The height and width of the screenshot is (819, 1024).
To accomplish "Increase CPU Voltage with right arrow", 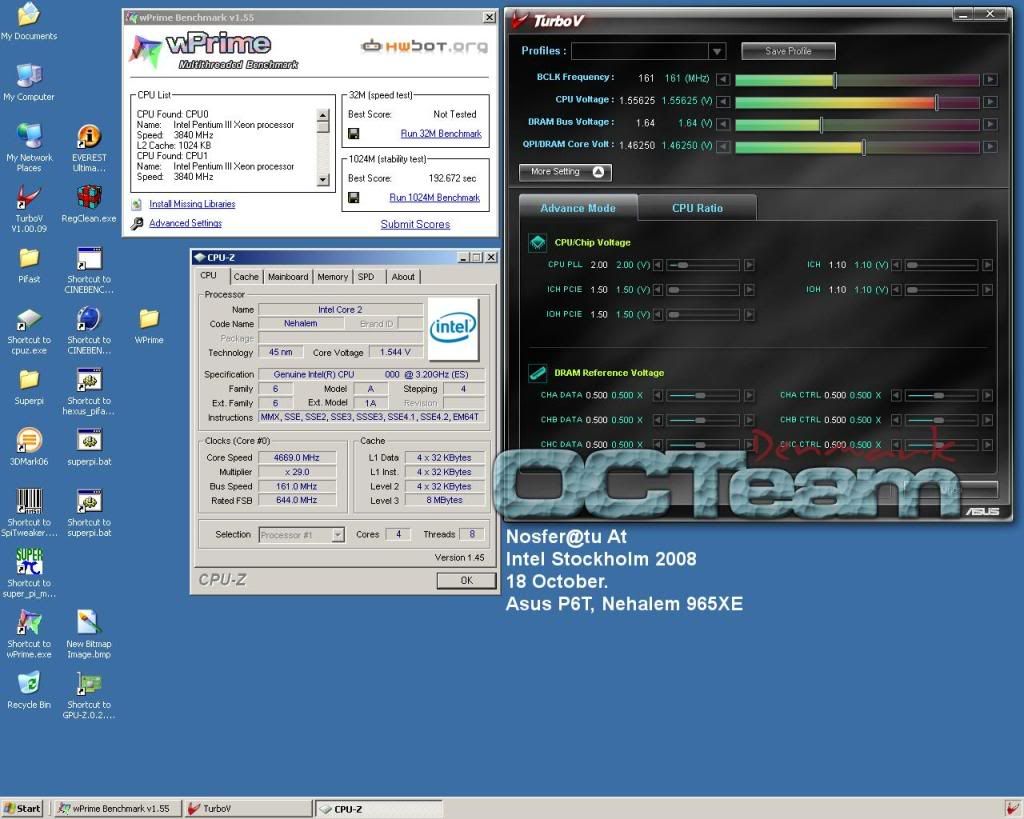I will click(991, 102).
